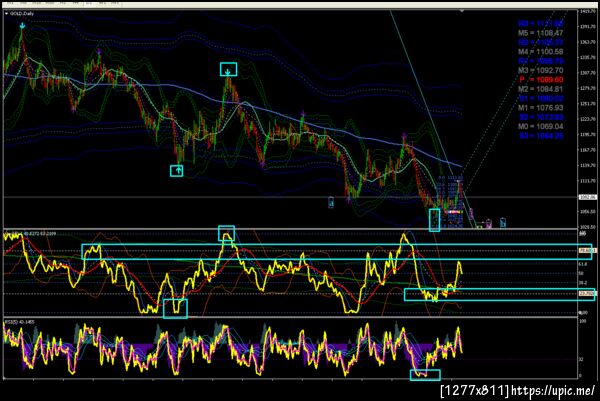Select the blue S3 support level label
Screen dimensions: 600x401
540,135
